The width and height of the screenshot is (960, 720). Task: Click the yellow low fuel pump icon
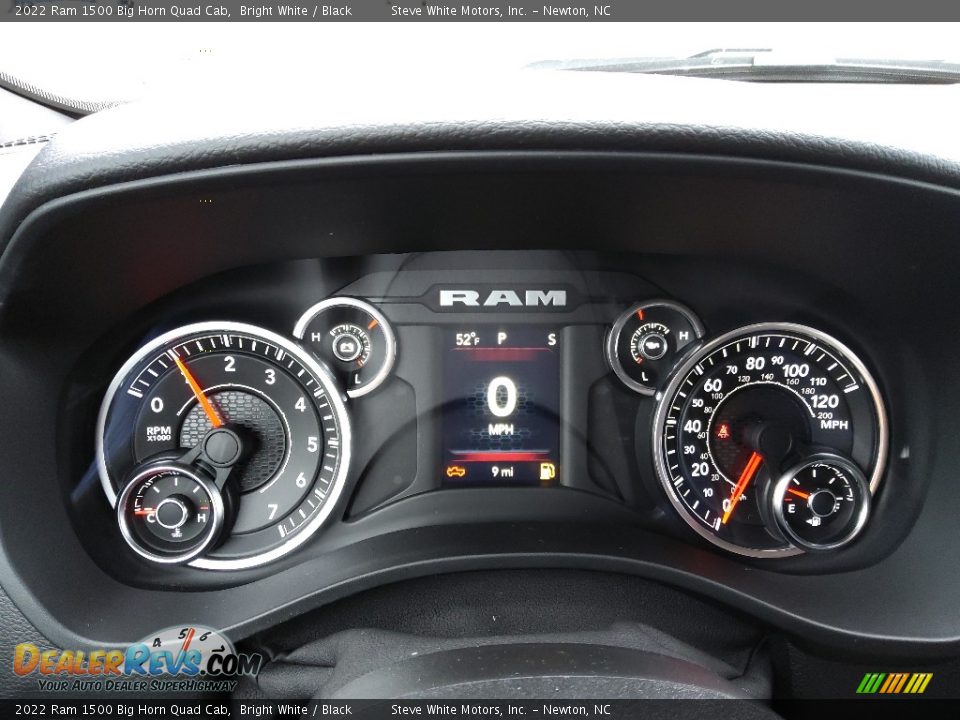[x=547, y=471]
